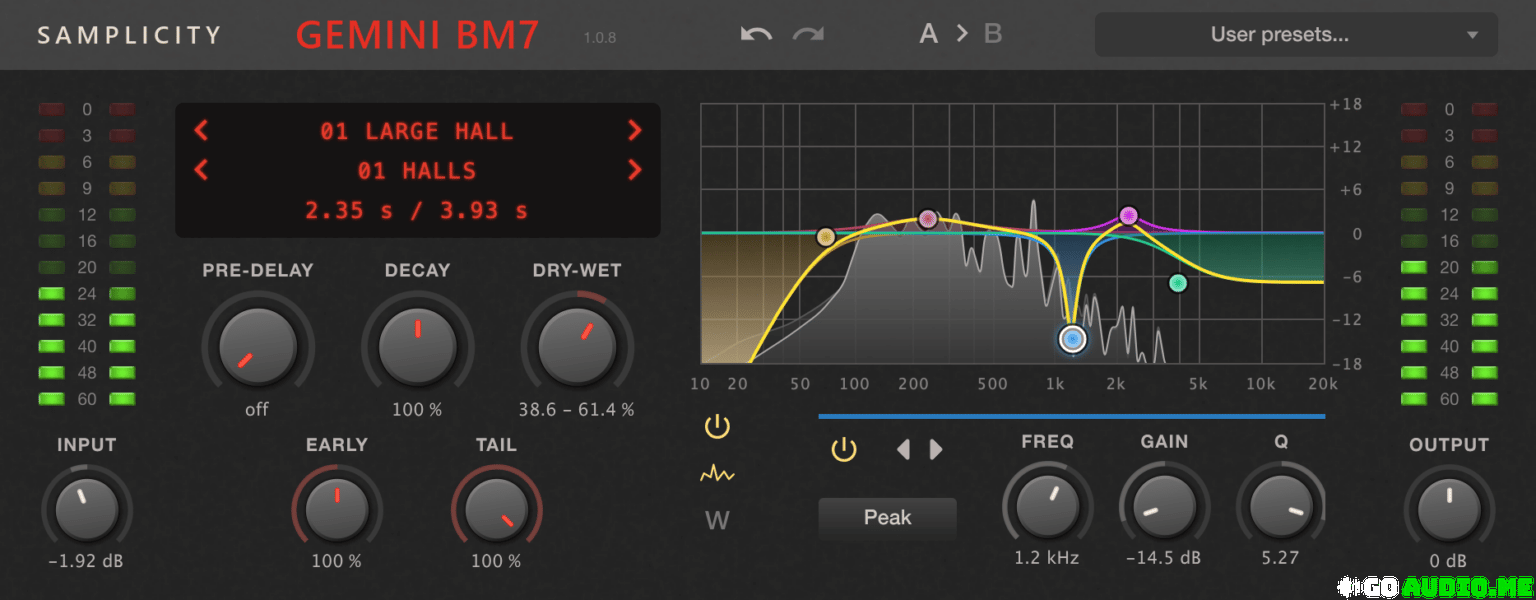Click the 100 % value under EARLY
The height and width of the screenshot is (600, 1536).
[337, 561]
